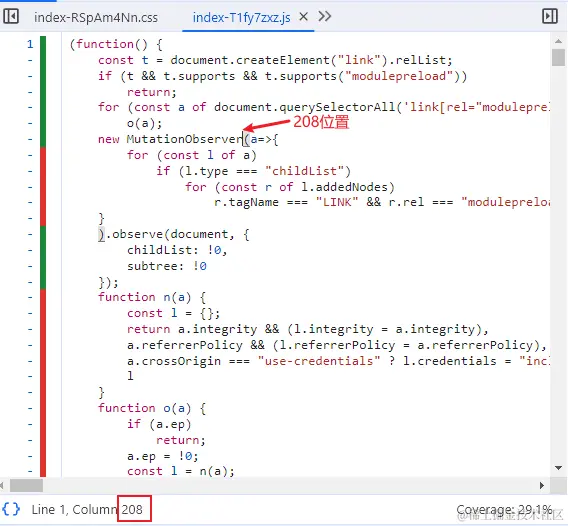
Task: Click line number 1 in the gutter
Action: point(30,44)
